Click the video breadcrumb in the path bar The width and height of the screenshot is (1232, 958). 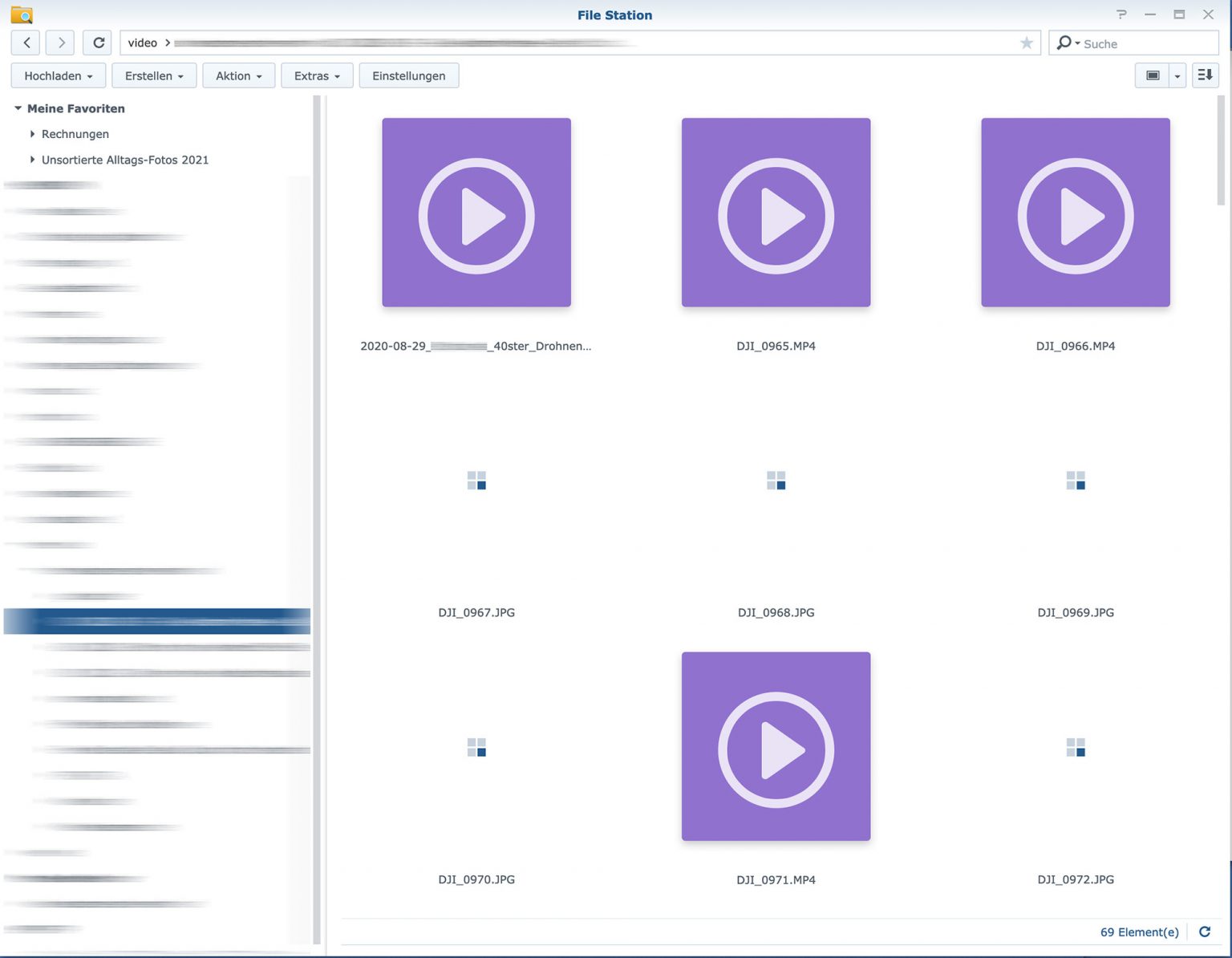[142, 43]
